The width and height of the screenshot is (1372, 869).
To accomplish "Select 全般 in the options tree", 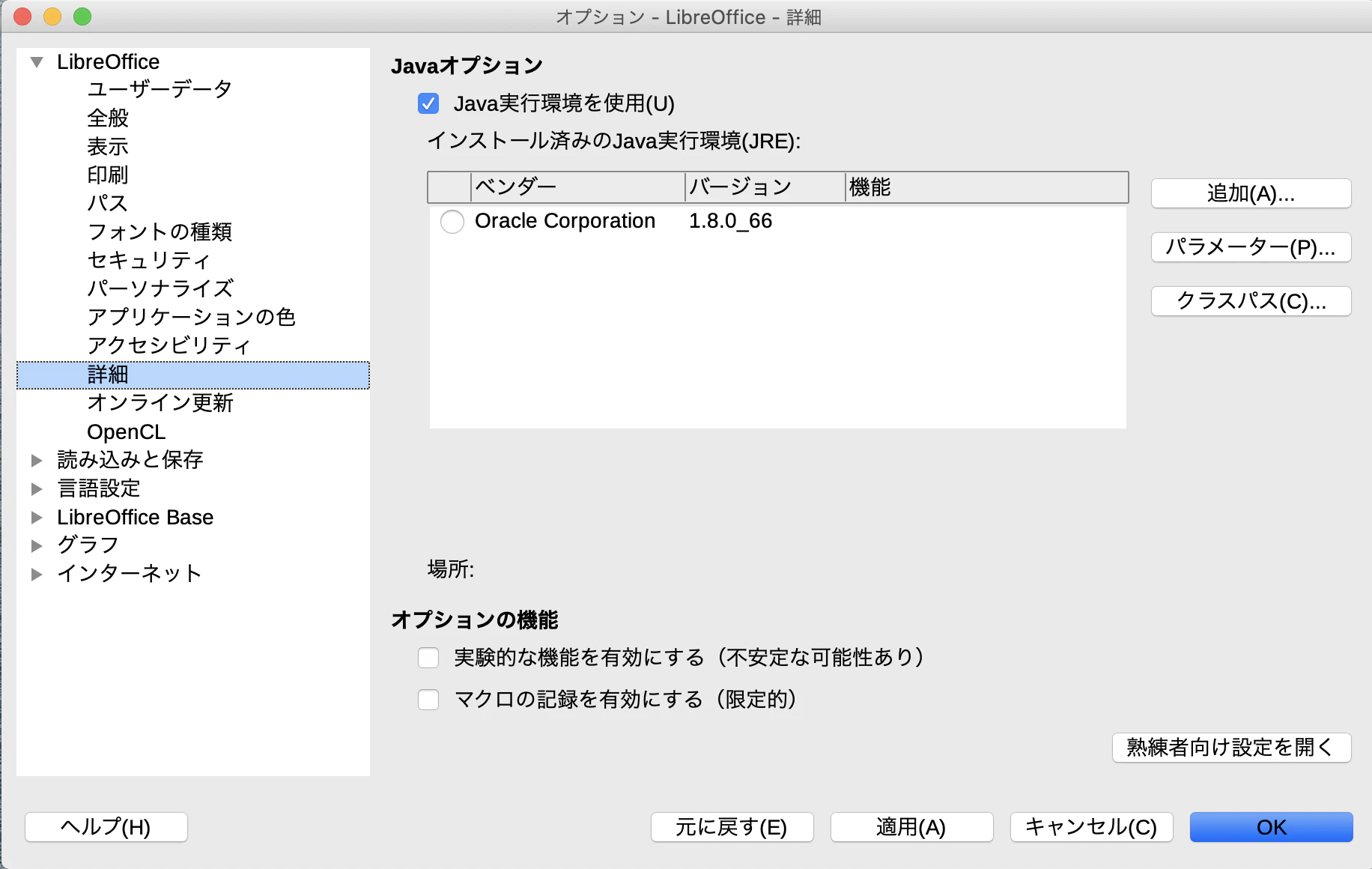I will click(x=108, y=118).
